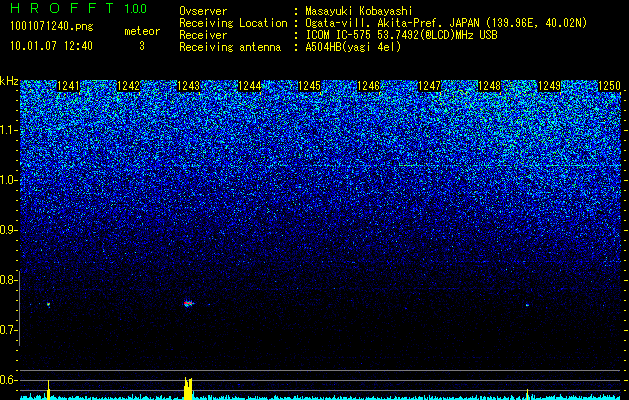Screen dimensions: 629x400
Task: Click the 1250 time marker
Action: 609,86
